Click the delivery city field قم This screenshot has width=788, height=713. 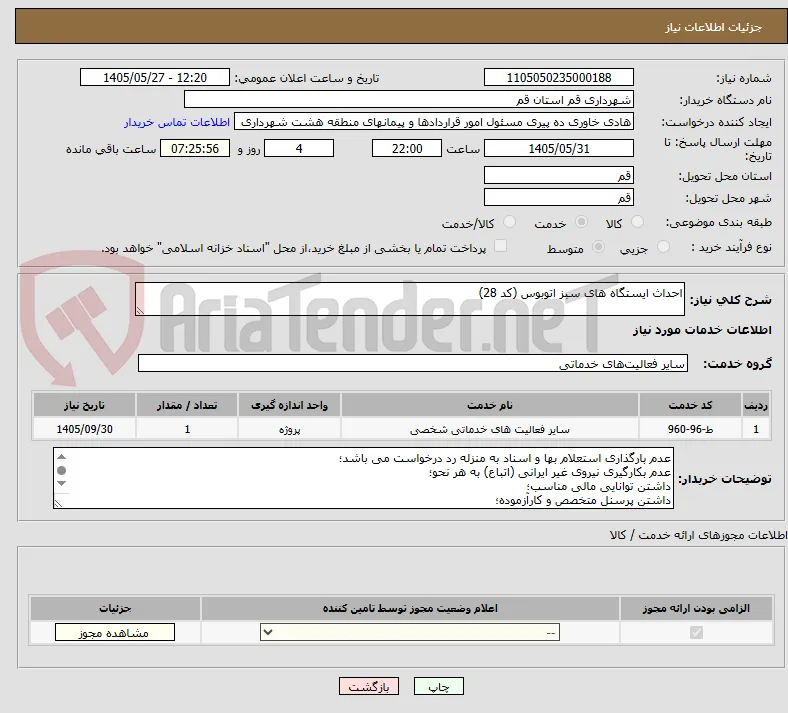[x=558, y=197]
